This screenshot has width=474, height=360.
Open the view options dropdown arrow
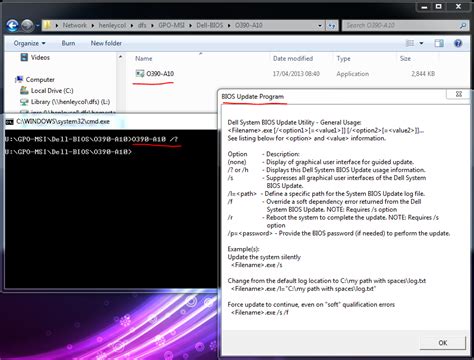pyautogui.click(x=421, y=43)
